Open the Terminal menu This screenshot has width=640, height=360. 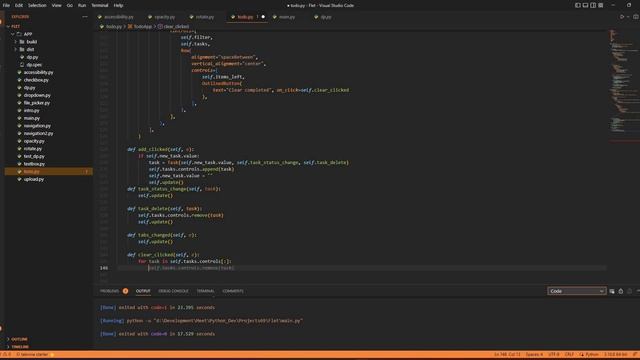coord(100,5)
